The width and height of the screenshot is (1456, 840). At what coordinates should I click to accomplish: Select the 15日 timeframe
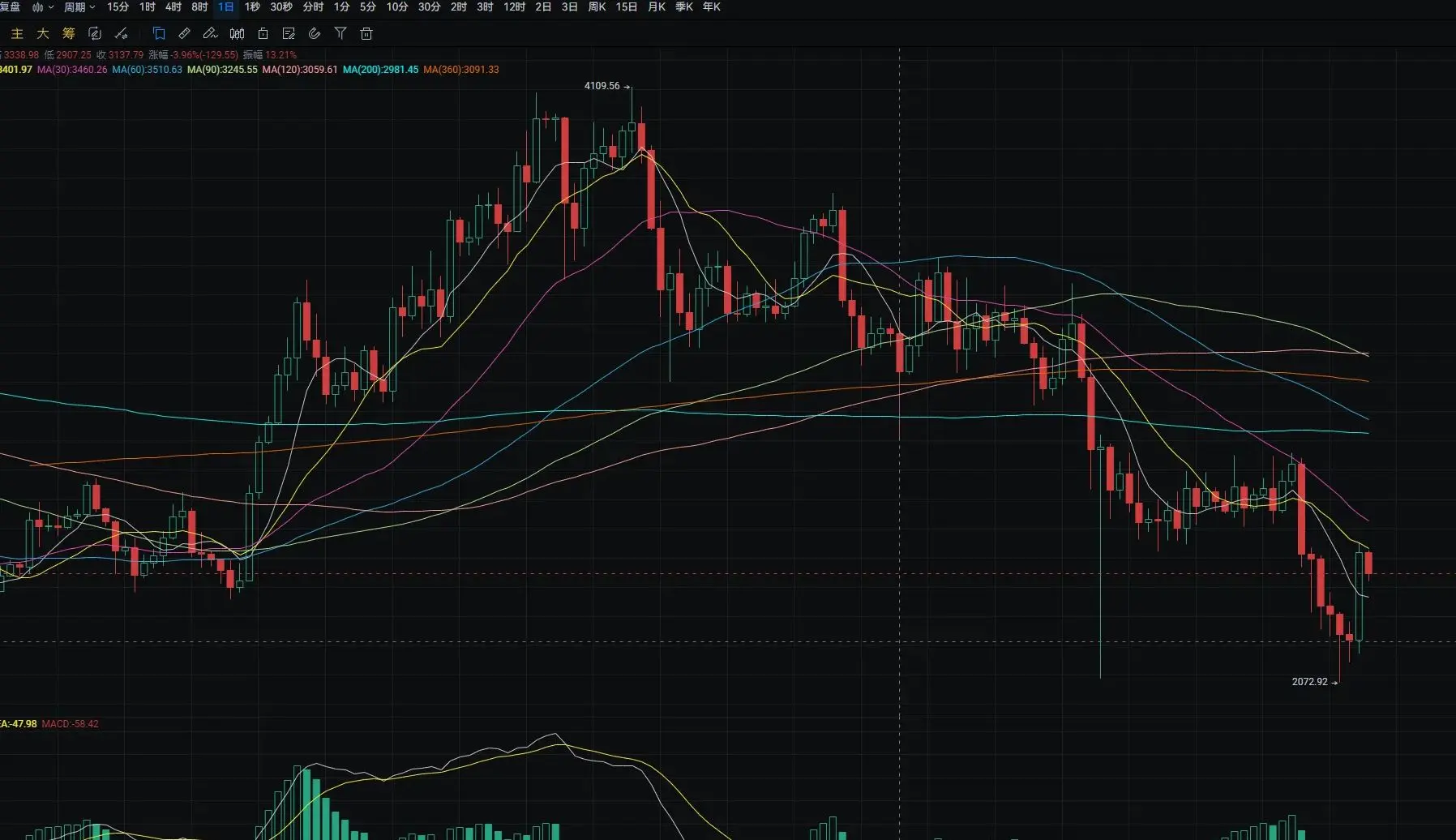pos(627,7)
